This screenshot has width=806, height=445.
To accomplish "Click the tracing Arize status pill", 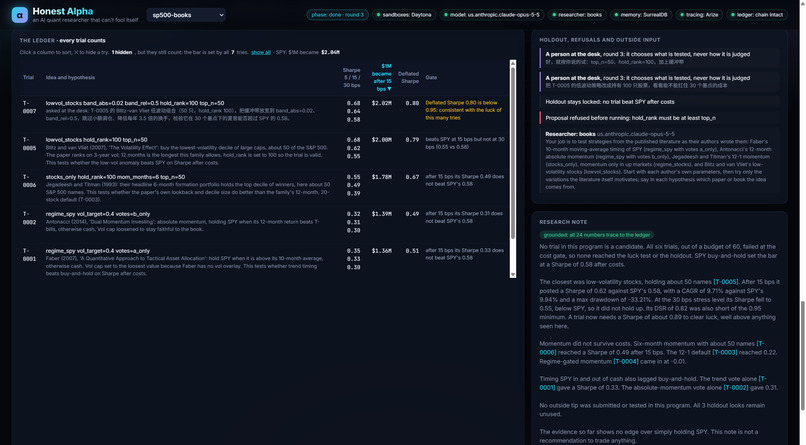I will (699, 15).
